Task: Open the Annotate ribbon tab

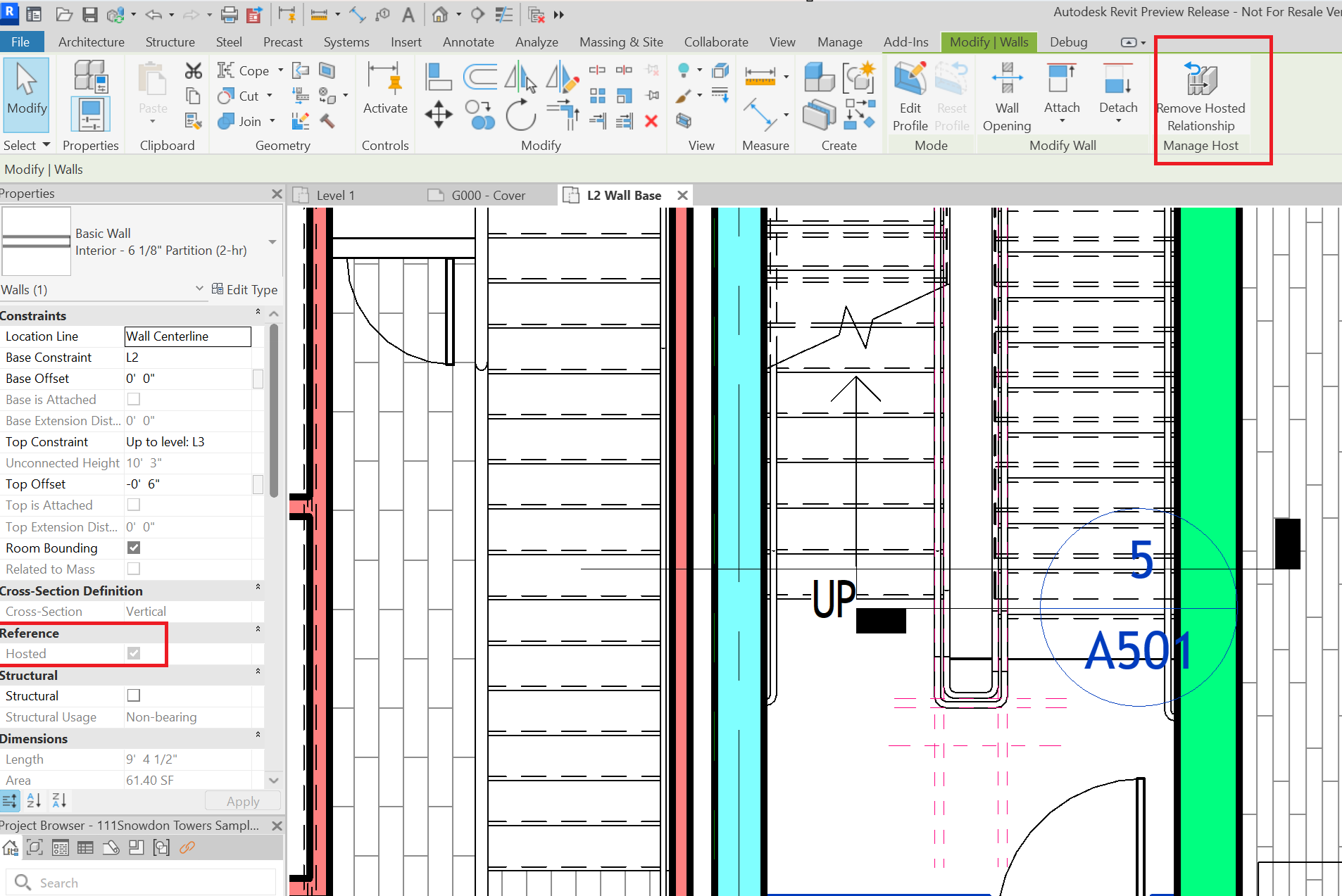Action: [468, 42]
